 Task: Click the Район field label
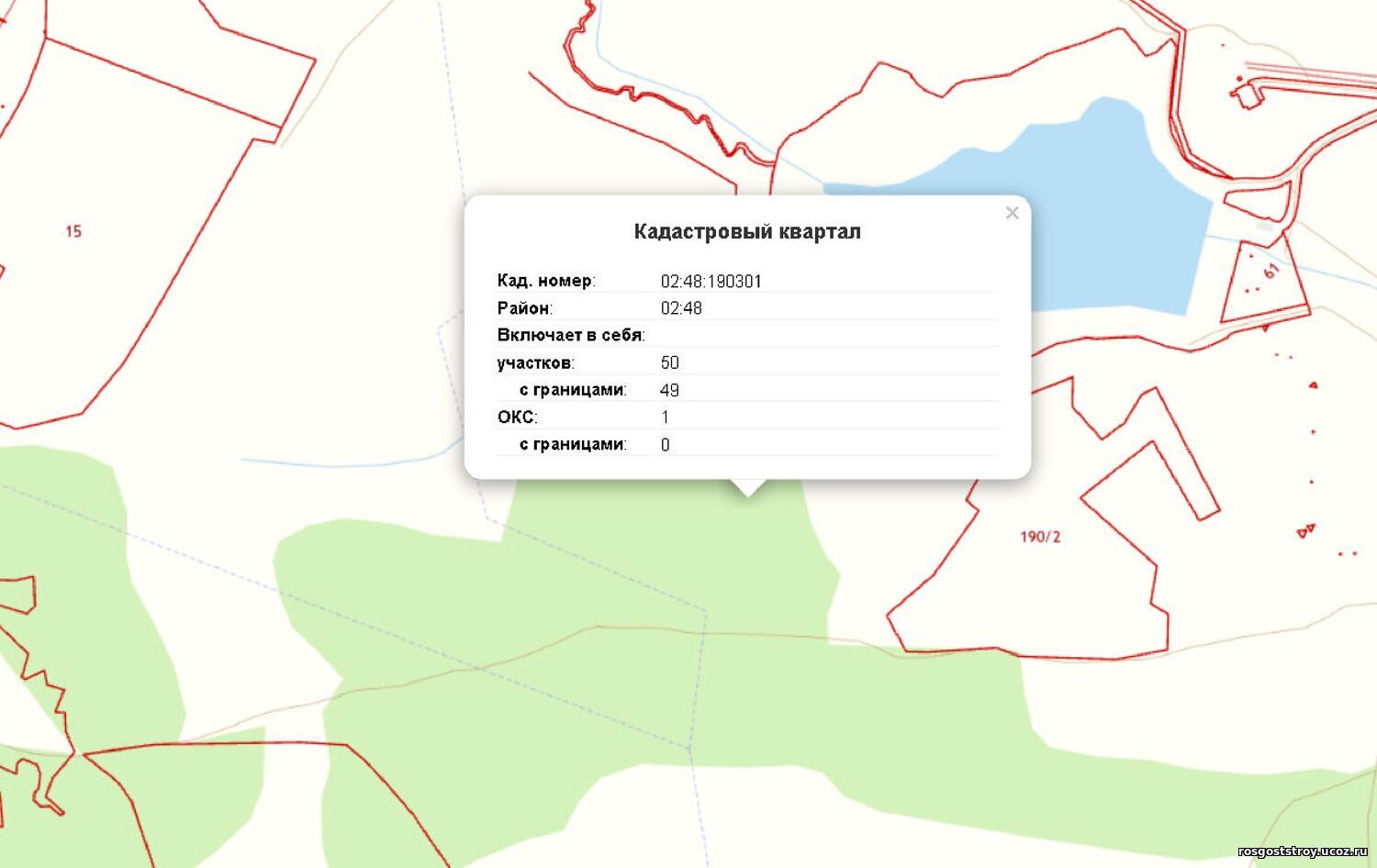point(525,308)
